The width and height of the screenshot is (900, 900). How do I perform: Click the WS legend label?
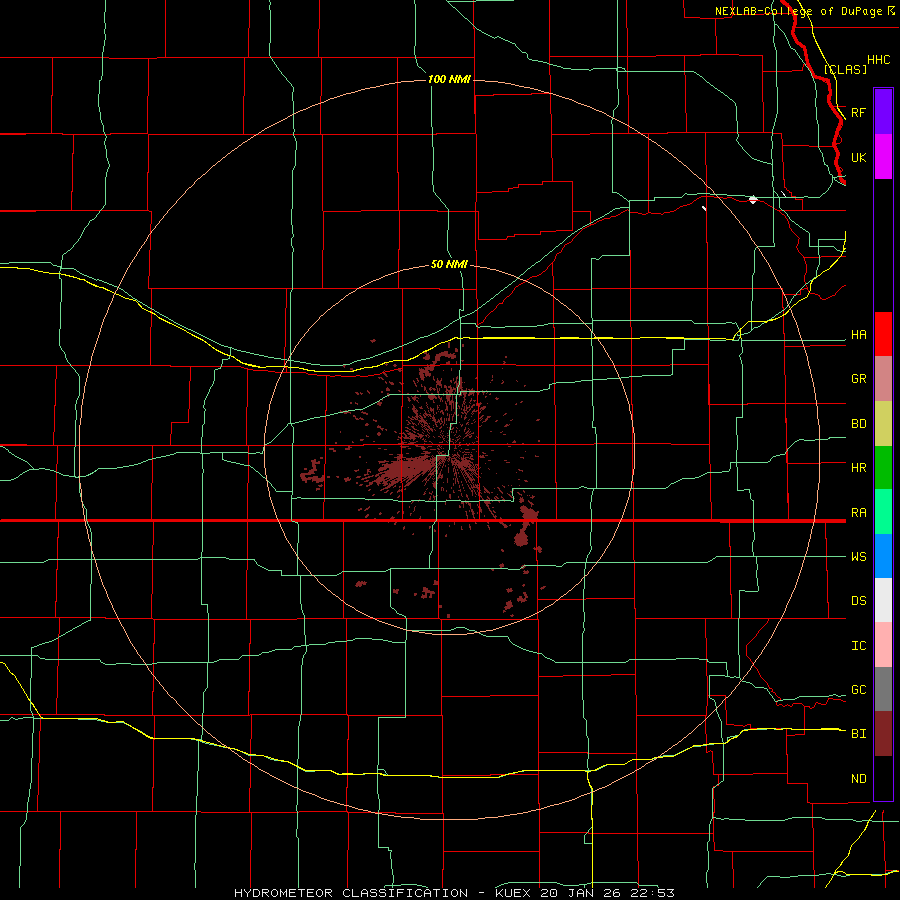click(859, 556)
